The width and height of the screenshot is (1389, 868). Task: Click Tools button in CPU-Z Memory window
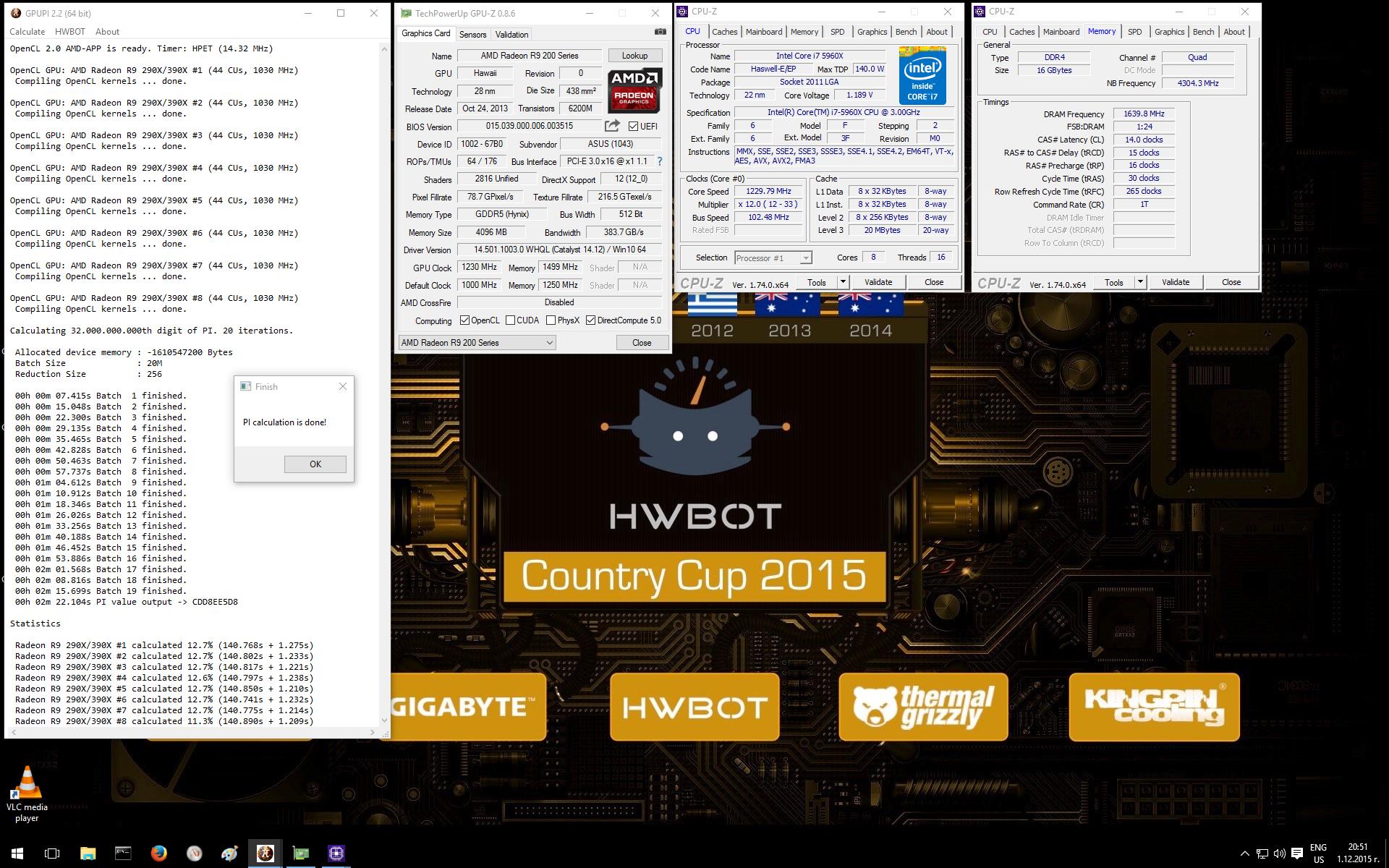tap(1114, 282)
